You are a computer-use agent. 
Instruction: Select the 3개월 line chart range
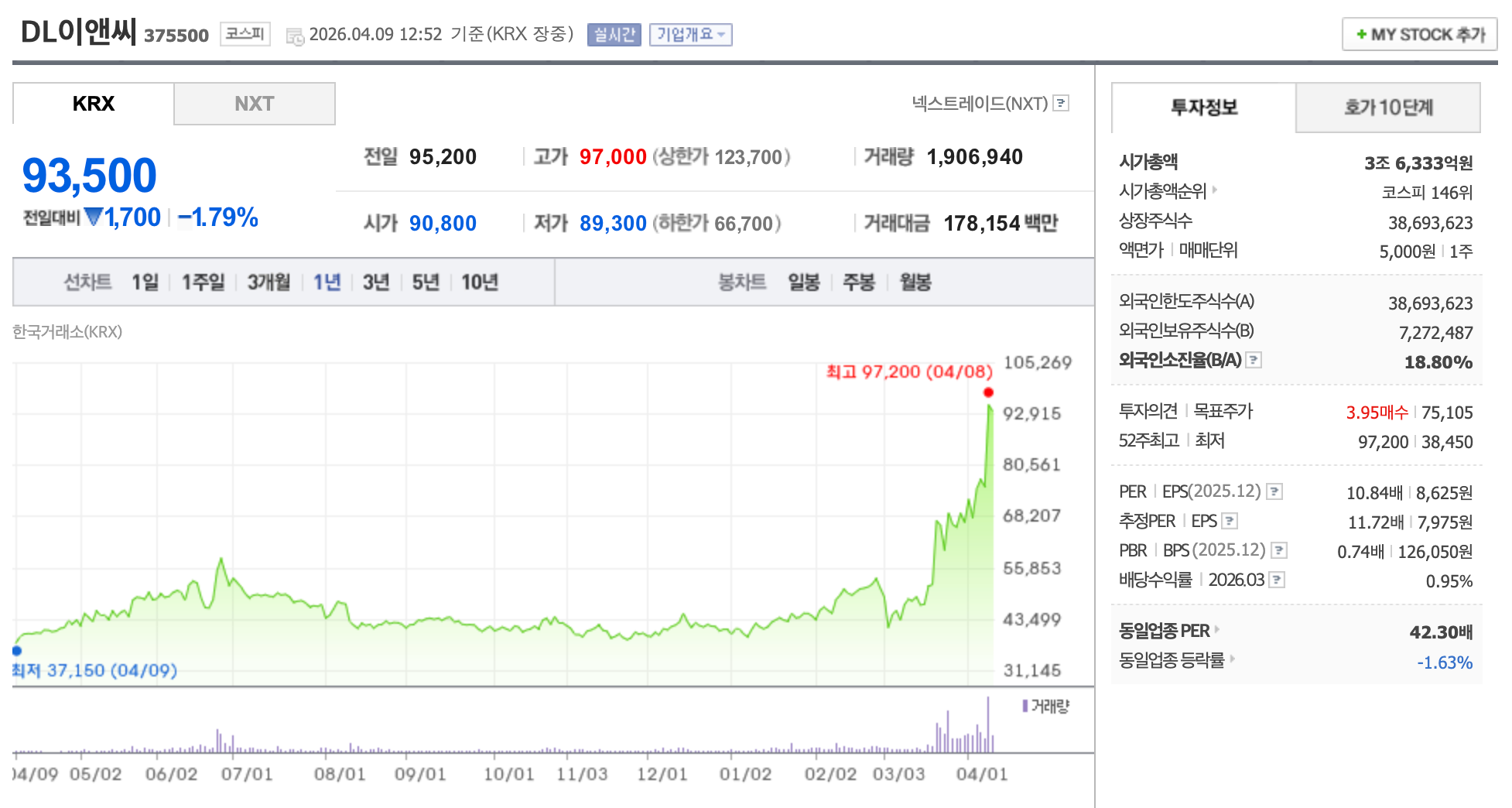(x=269, y=282)
